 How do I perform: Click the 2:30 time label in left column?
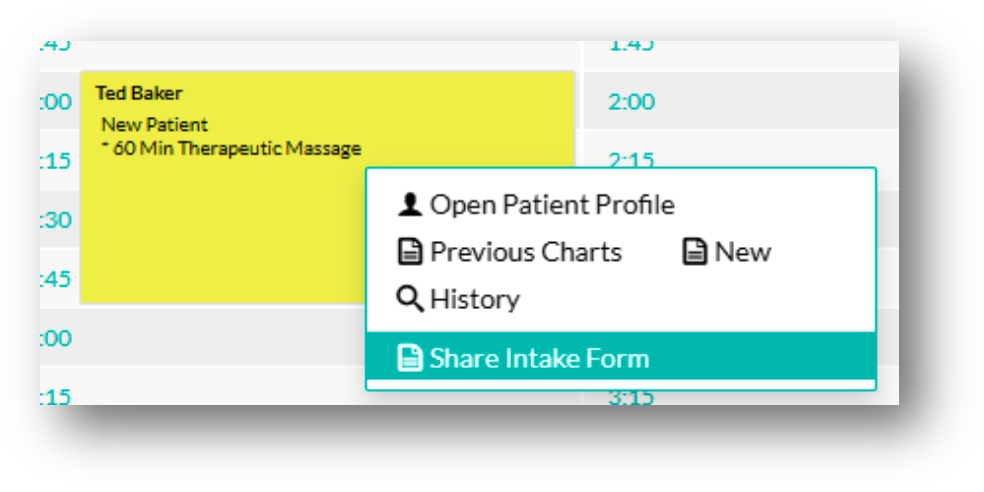(56, 220)
